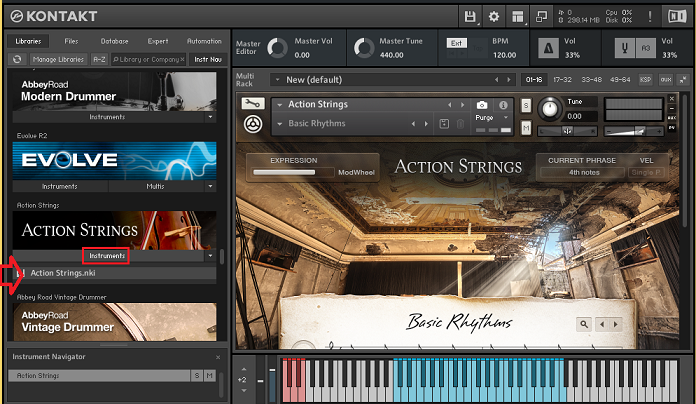Select rack page 33-48
Image resolution: width=696 pixels, height=404 pixels.
coord(592,80)
